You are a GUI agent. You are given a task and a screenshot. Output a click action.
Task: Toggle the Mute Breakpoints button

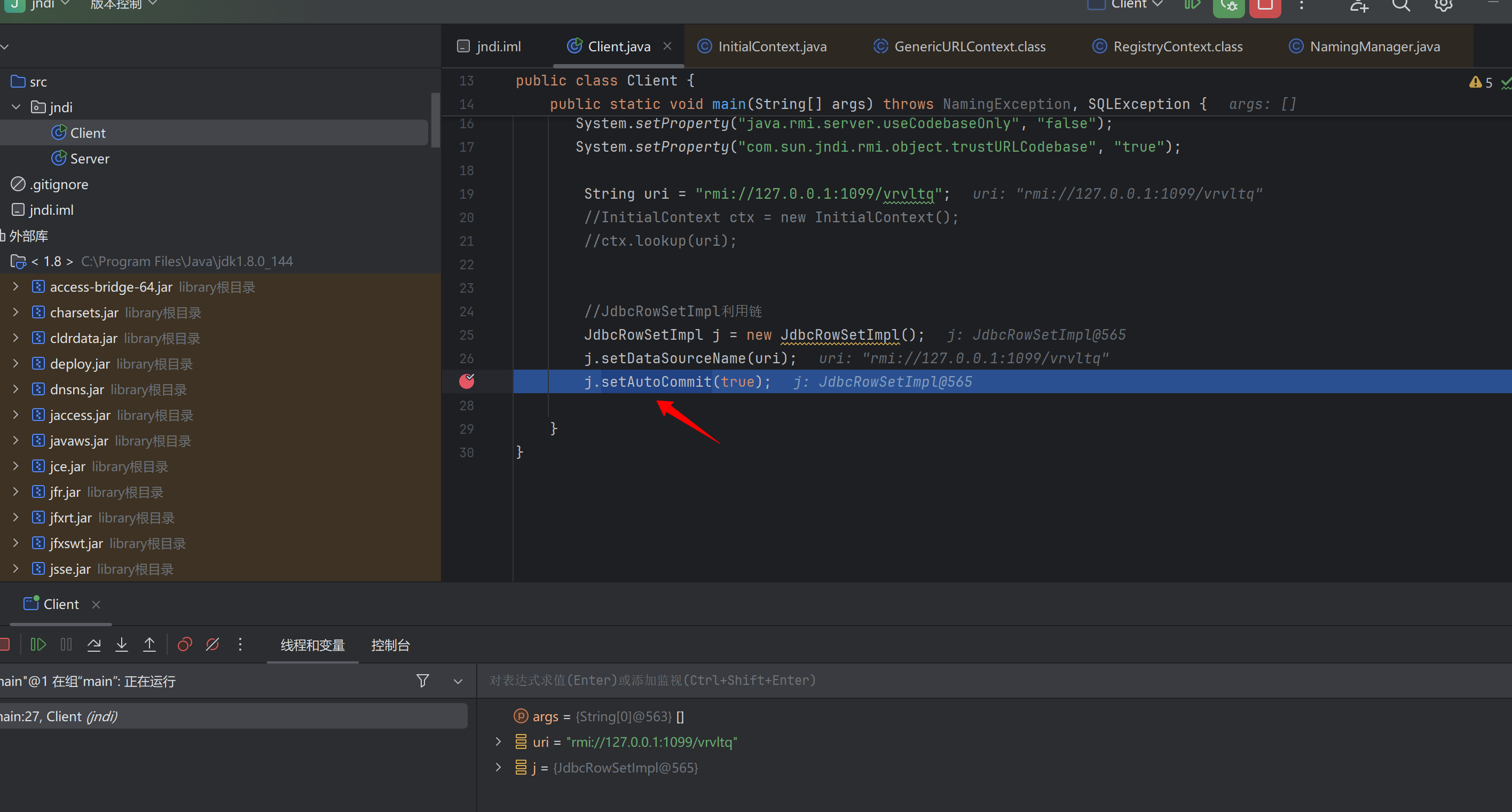point(212,645)
